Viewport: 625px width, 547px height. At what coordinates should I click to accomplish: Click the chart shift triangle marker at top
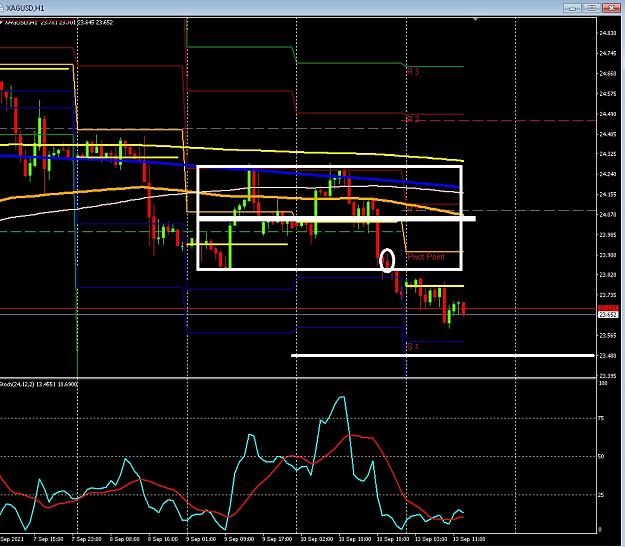click(x=475, y=19)
